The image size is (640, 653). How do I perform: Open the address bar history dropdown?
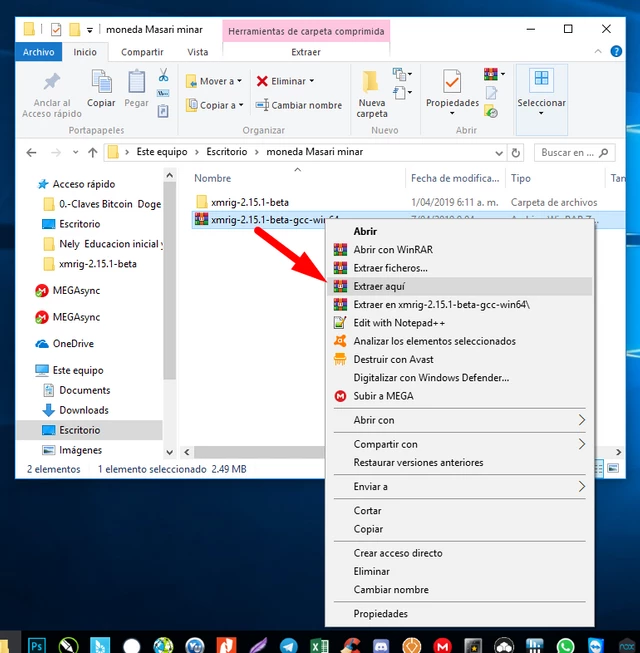point(499,153)
